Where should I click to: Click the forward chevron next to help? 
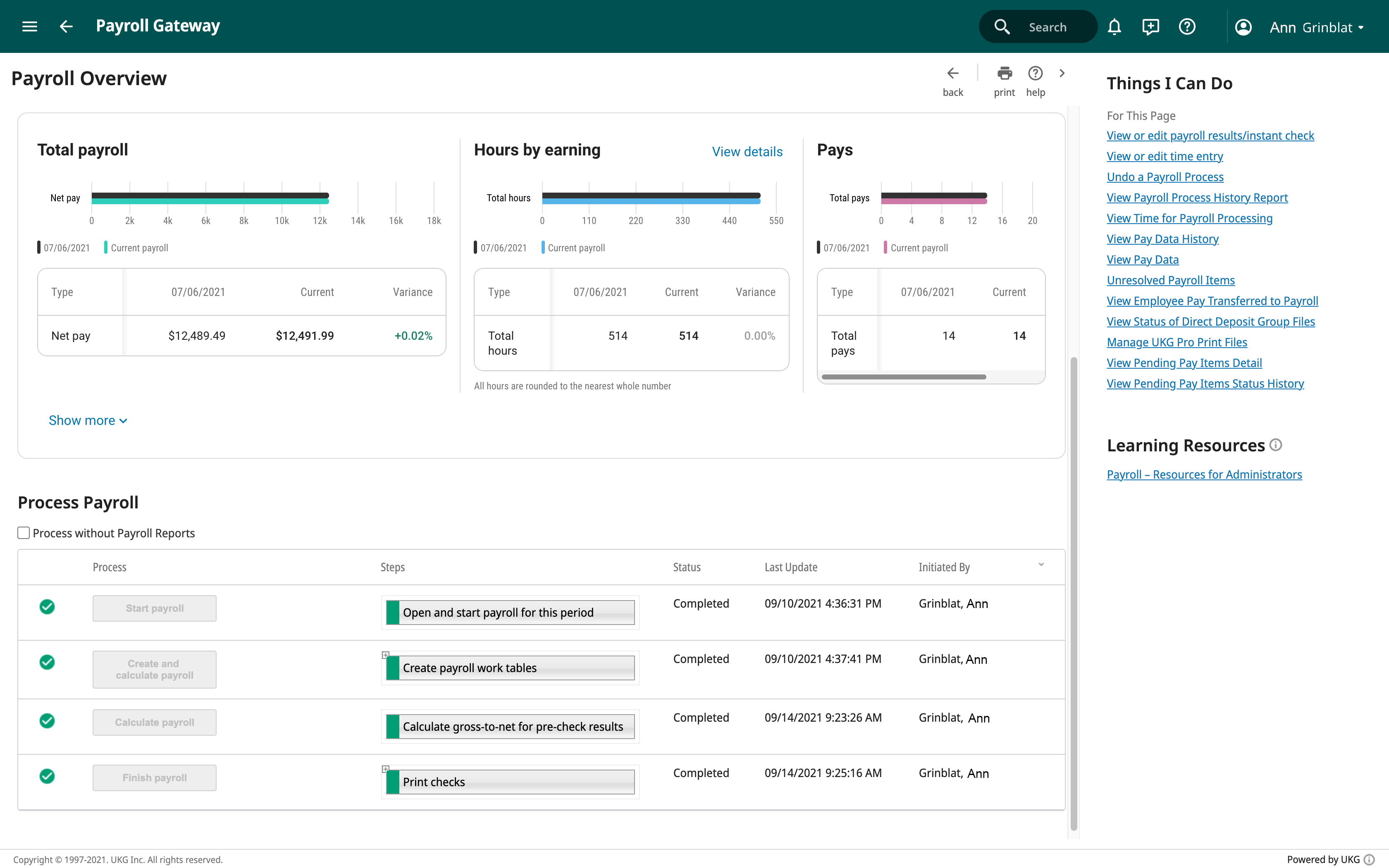coord(1062,74)
